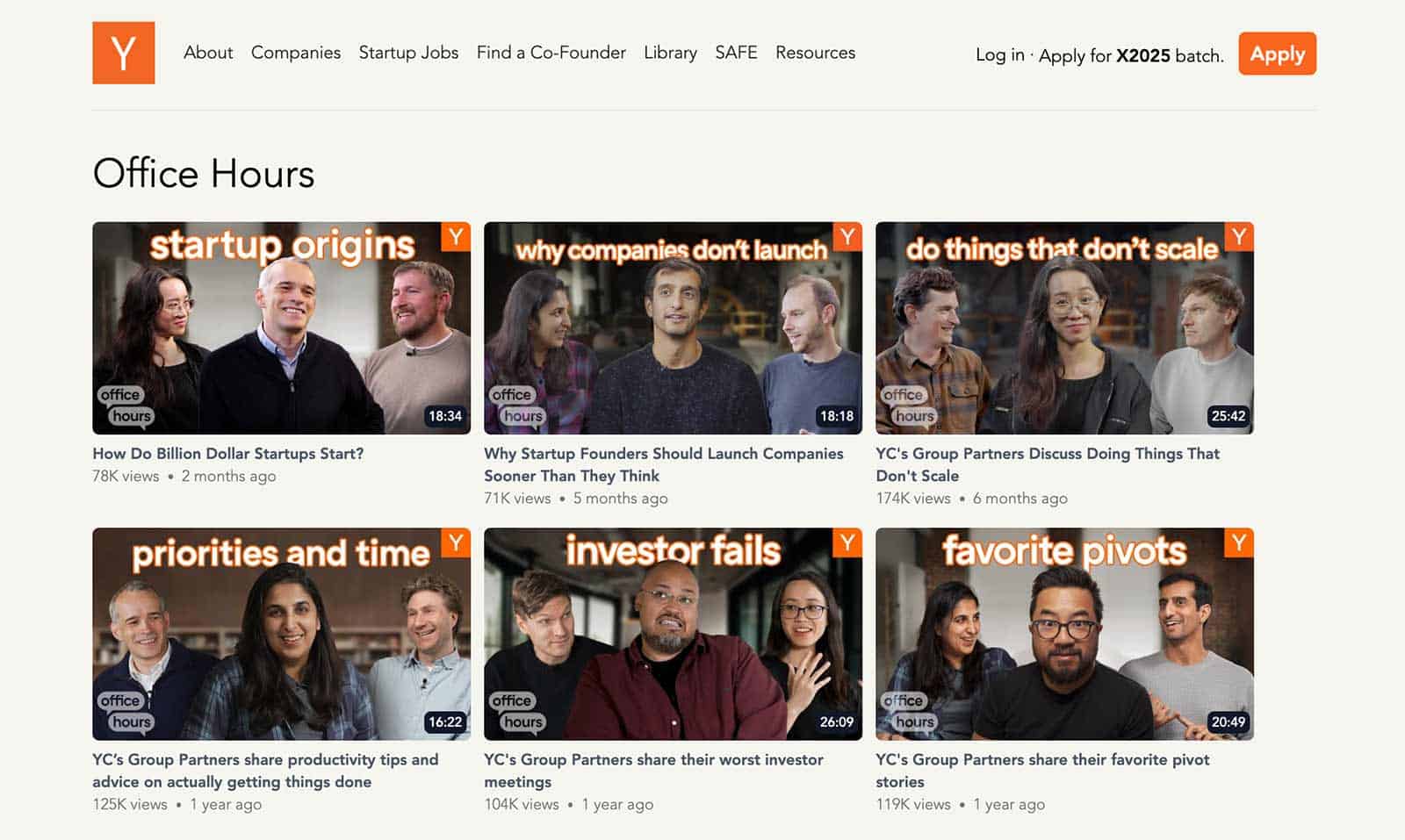Open Startup Jobs section

click(x=408, y=53)
